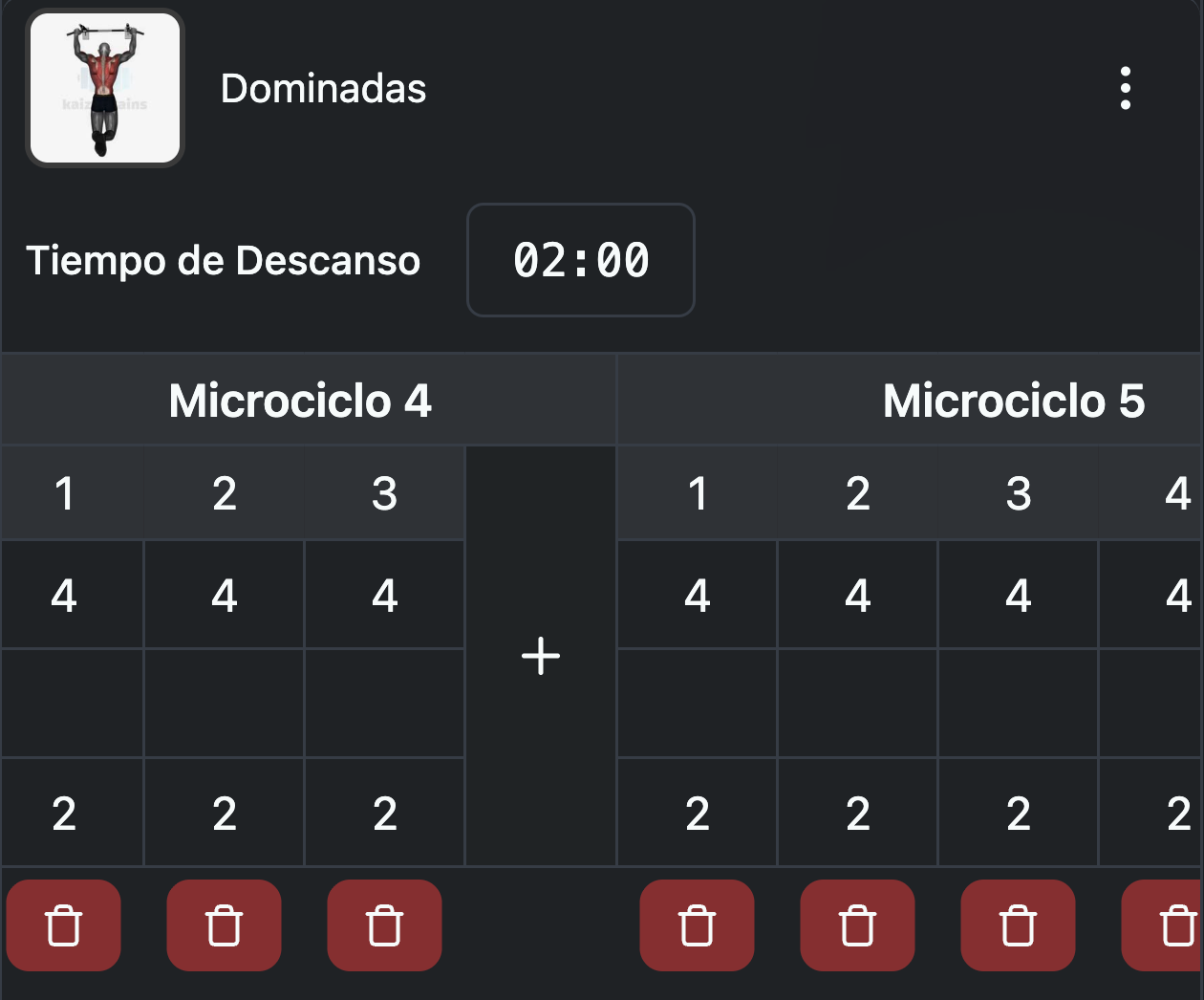1204x1000 pixels.
Task: Delete the second set of Microciclo 4
Action: pos(224,924)
